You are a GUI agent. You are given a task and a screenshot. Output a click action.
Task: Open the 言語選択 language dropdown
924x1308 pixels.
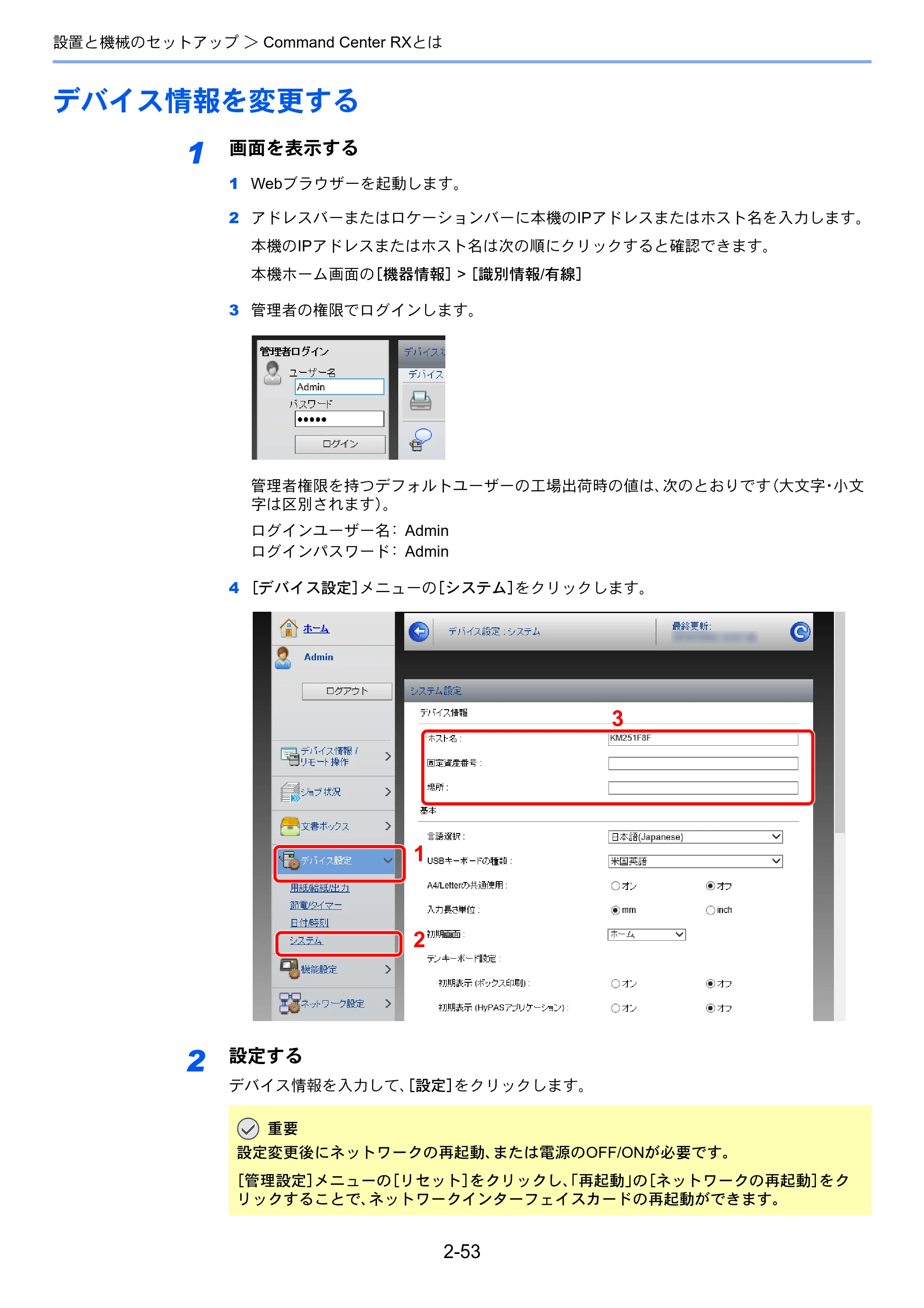tap(695, 836)
